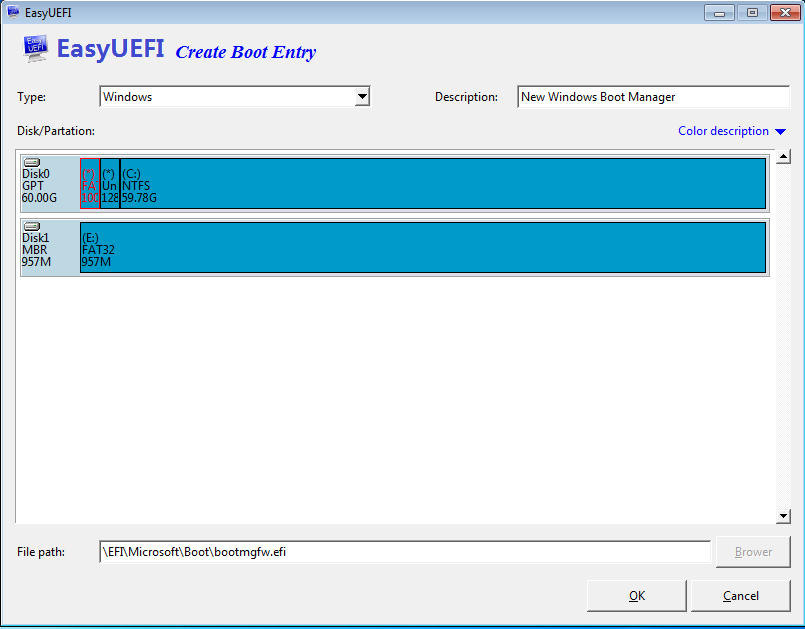Screen dimensions: 805x629
Task: Open the Type dropdown arrow
Action: pos(362,97)
